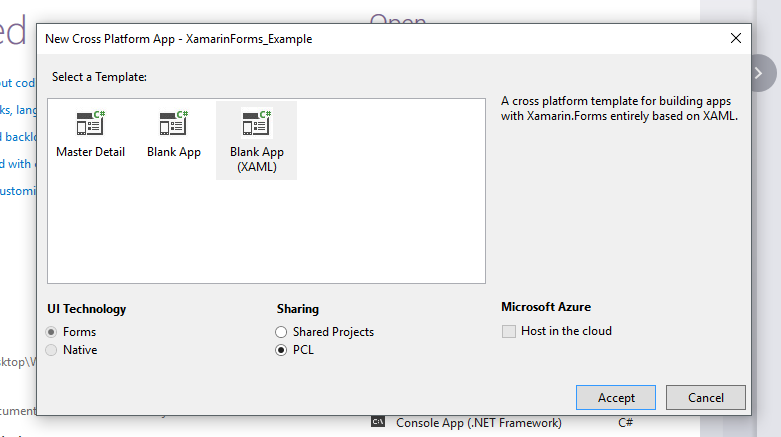Select the Master Detail template icon
781x437 pixels.
[90, 123]
